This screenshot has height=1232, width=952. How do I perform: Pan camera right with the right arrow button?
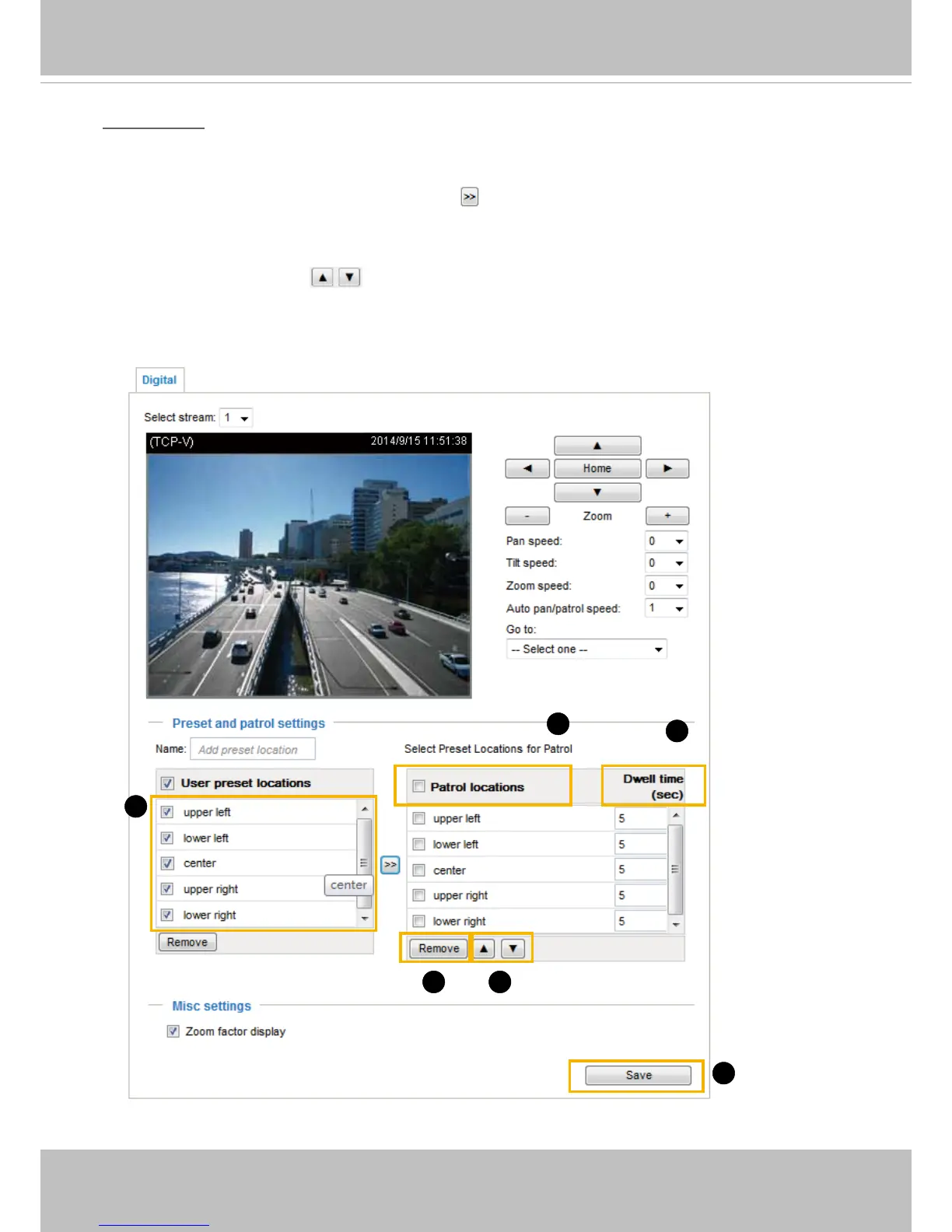[x=667, y=468]
